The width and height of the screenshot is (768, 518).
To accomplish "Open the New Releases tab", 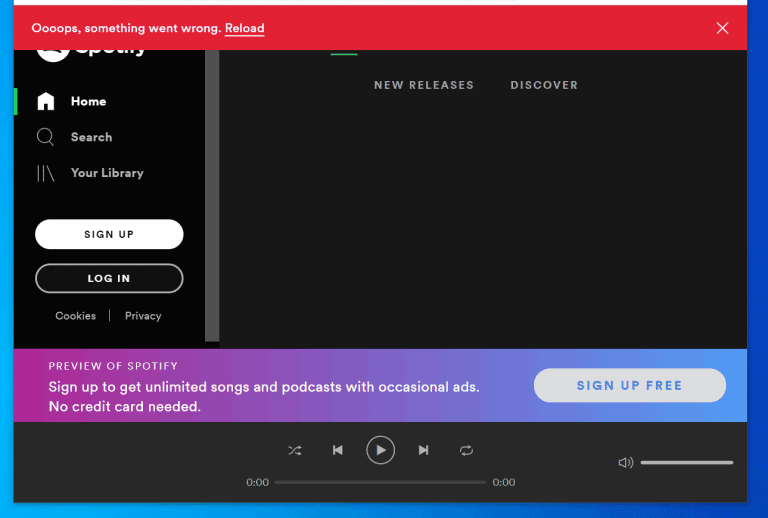I will tap(424, 85).
